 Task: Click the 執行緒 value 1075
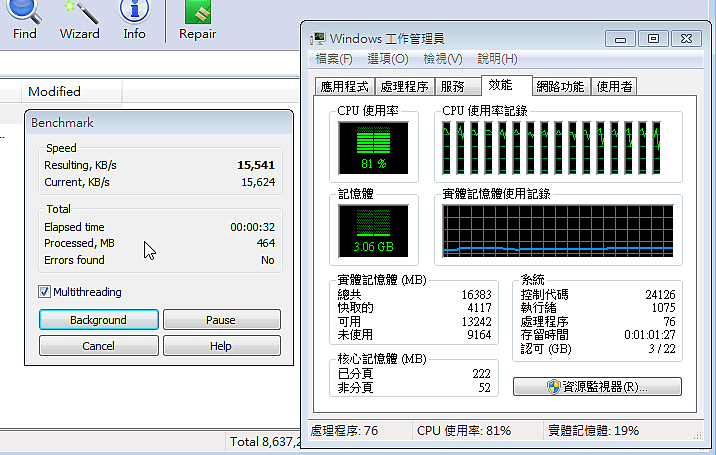click(x=663, y=308)
